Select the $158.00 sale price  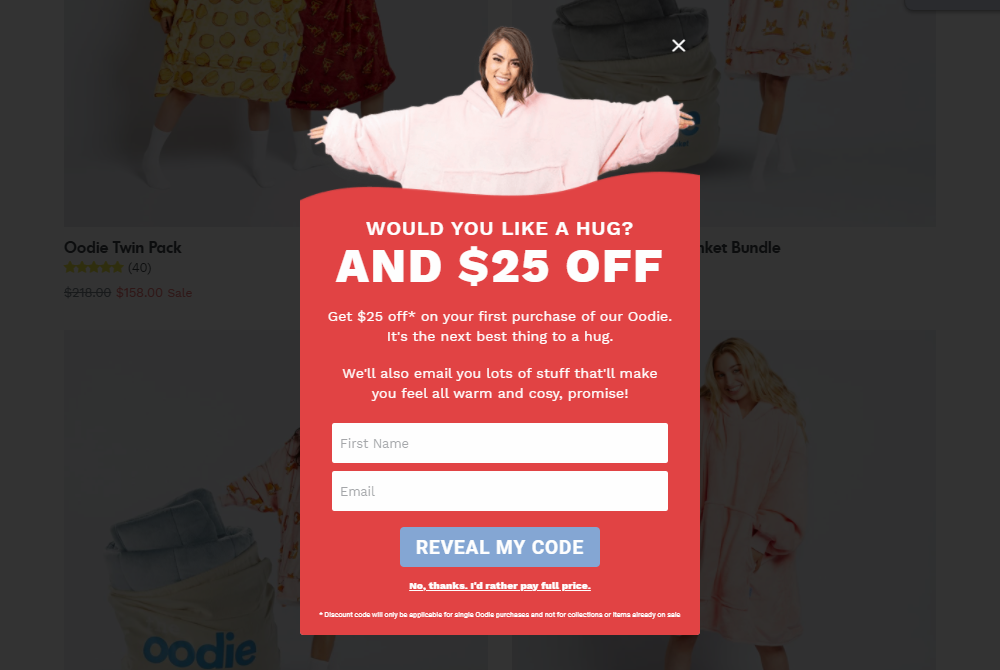(139, 293)
